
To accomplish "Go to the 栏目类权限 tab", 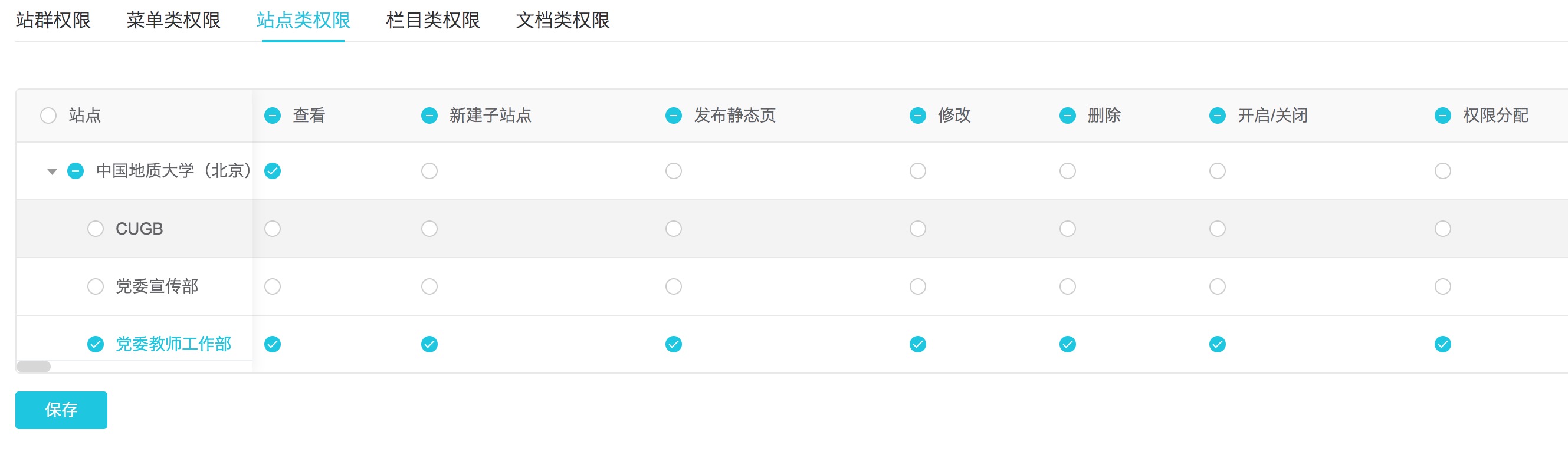I will 433,20.
